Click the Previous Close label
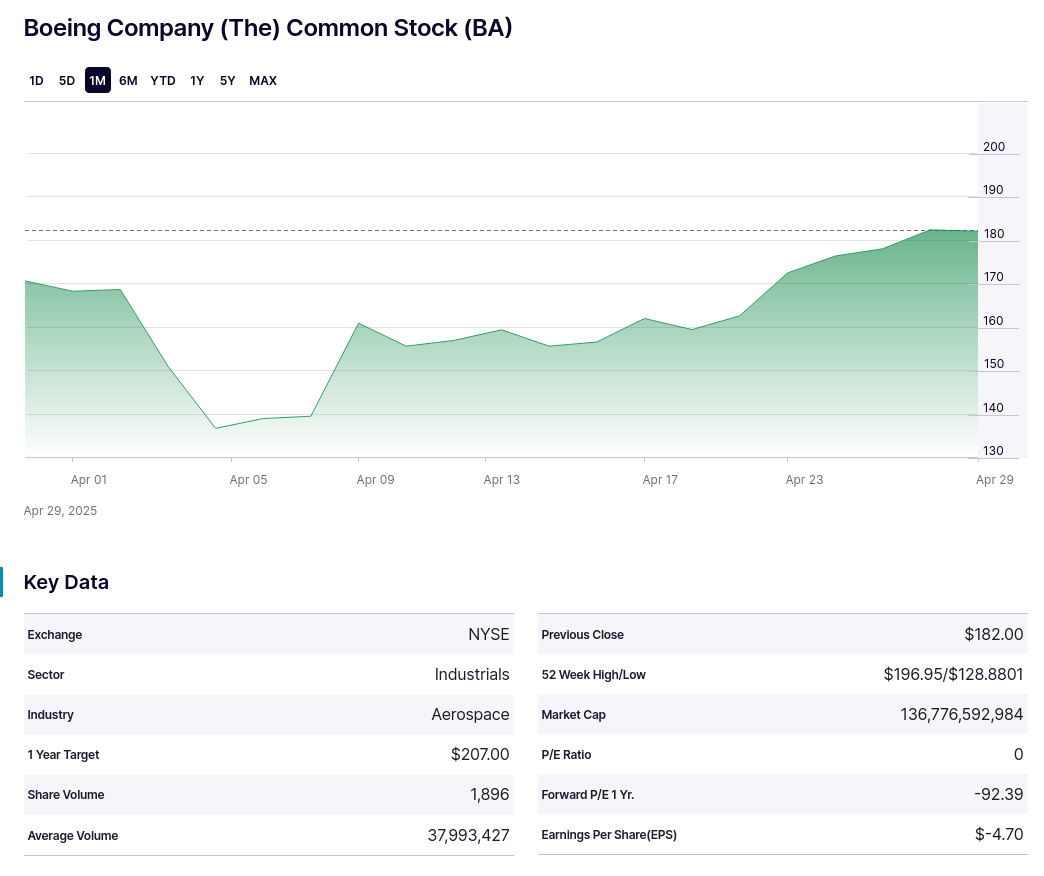 (x=583, y=634)
